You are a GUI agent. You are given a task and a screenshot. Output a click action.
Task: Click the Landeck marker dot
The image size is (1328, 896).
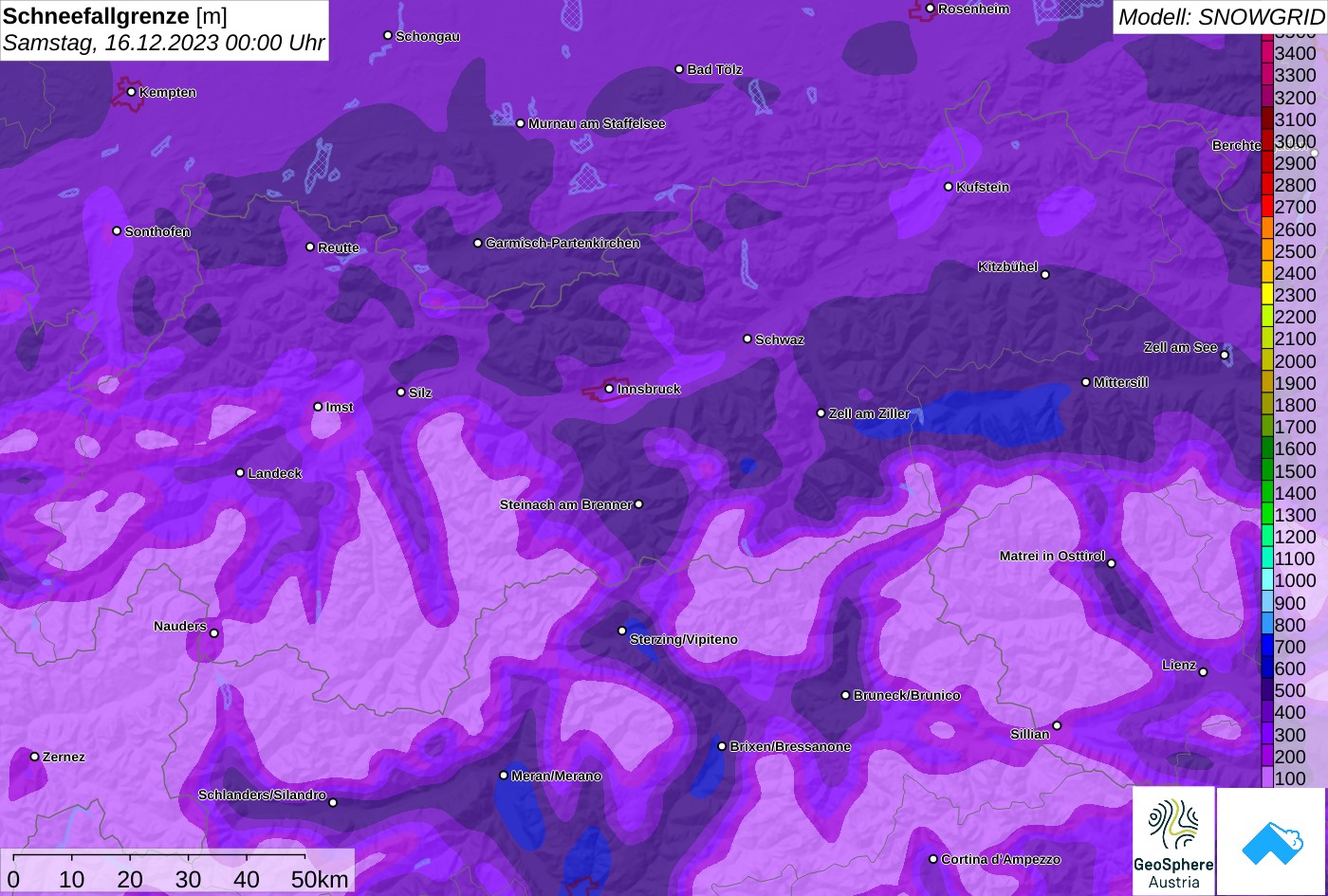pyautogui.click(x=240, y=472)
